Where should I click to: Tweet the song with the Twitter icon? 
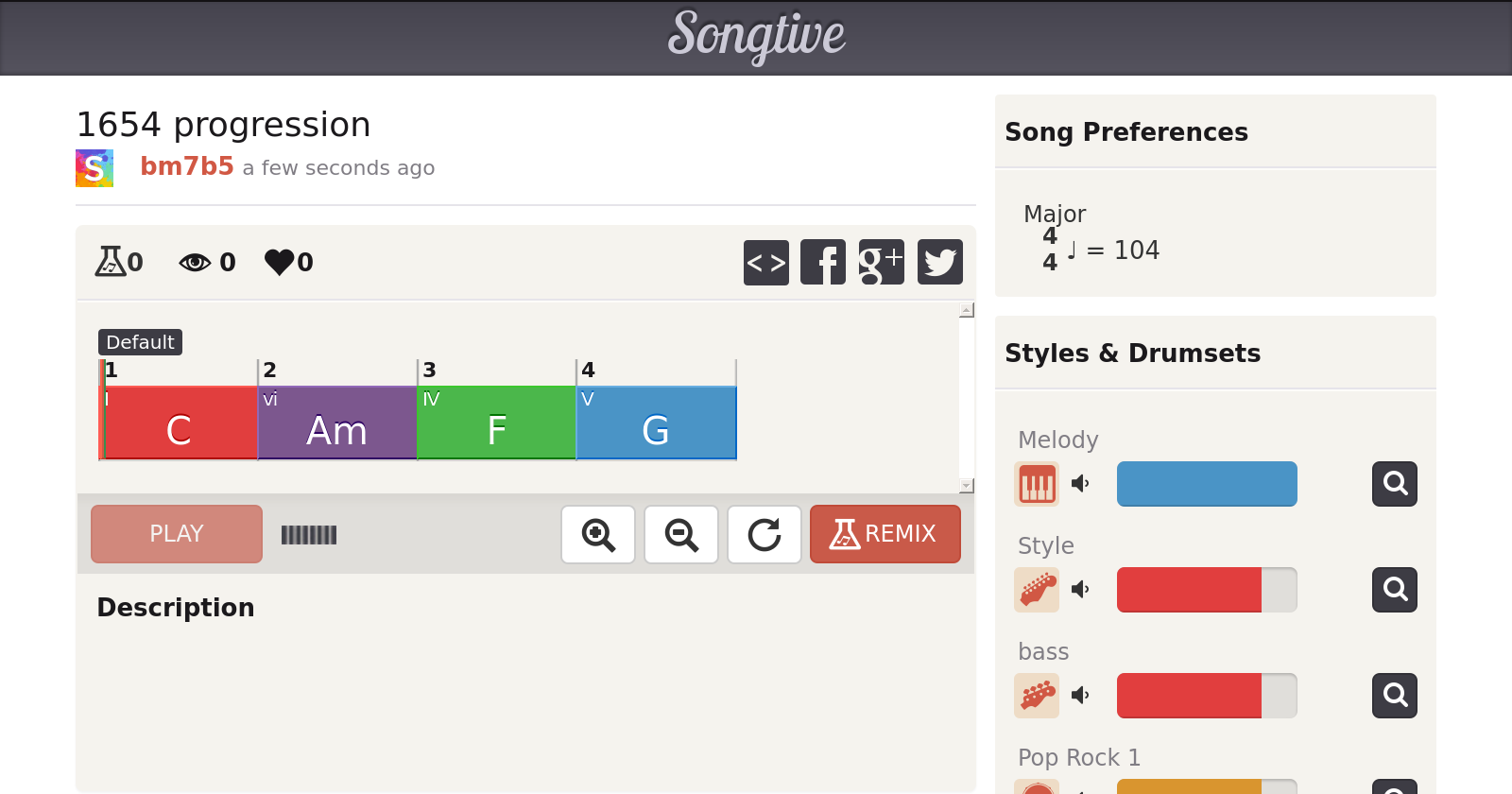tap(939, 262)
